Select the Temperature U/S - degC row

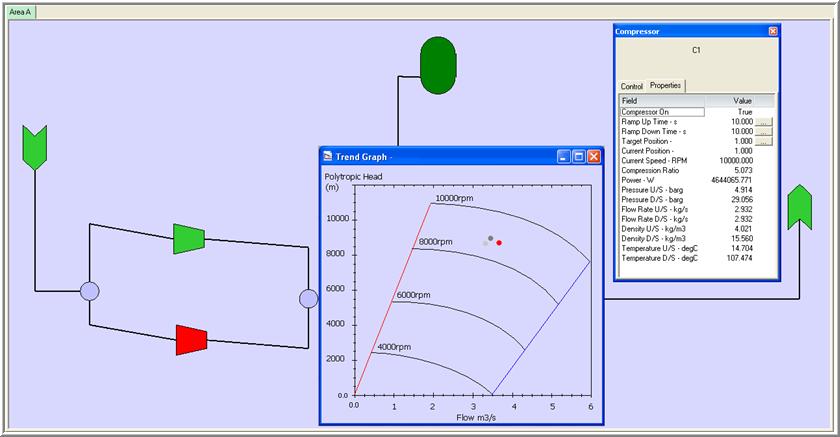tap(697, 248)
